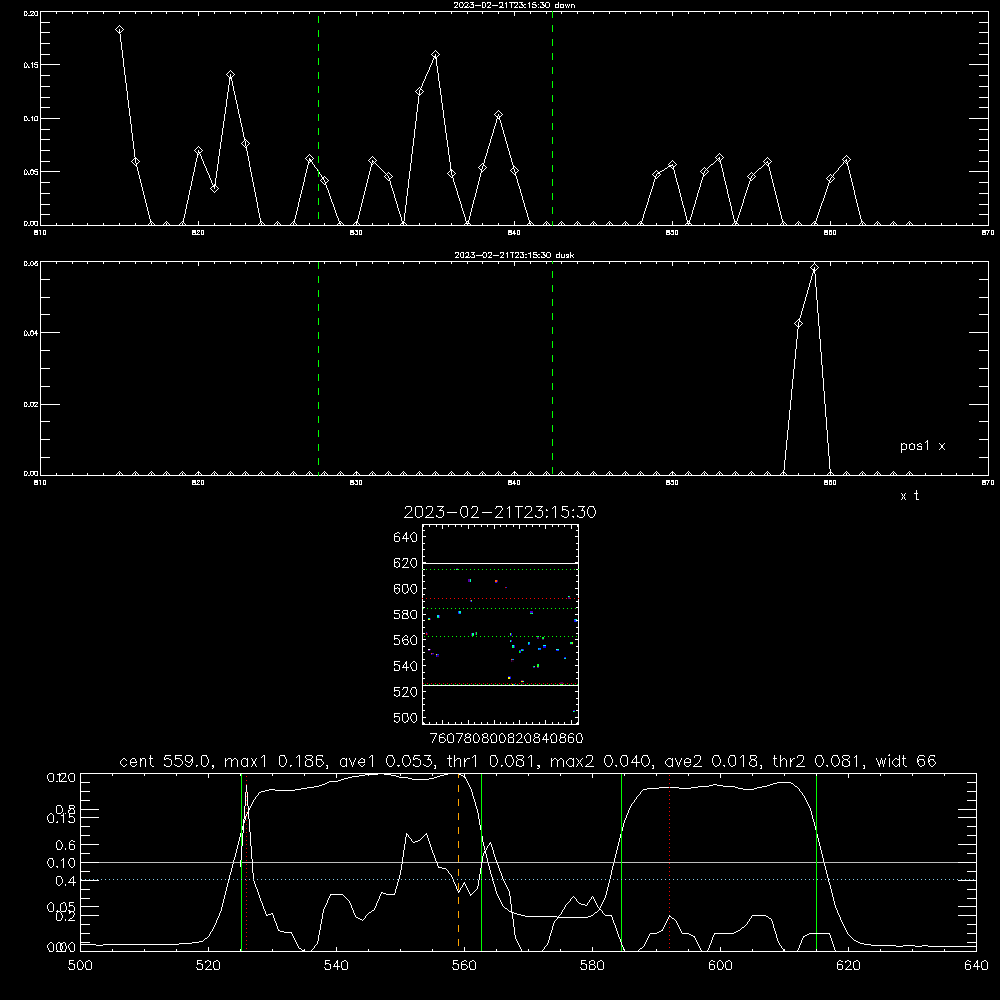Click the '580' x-axis label of bottom plot
Screen dimensions: 1000x1000
(x=592, y=966)
